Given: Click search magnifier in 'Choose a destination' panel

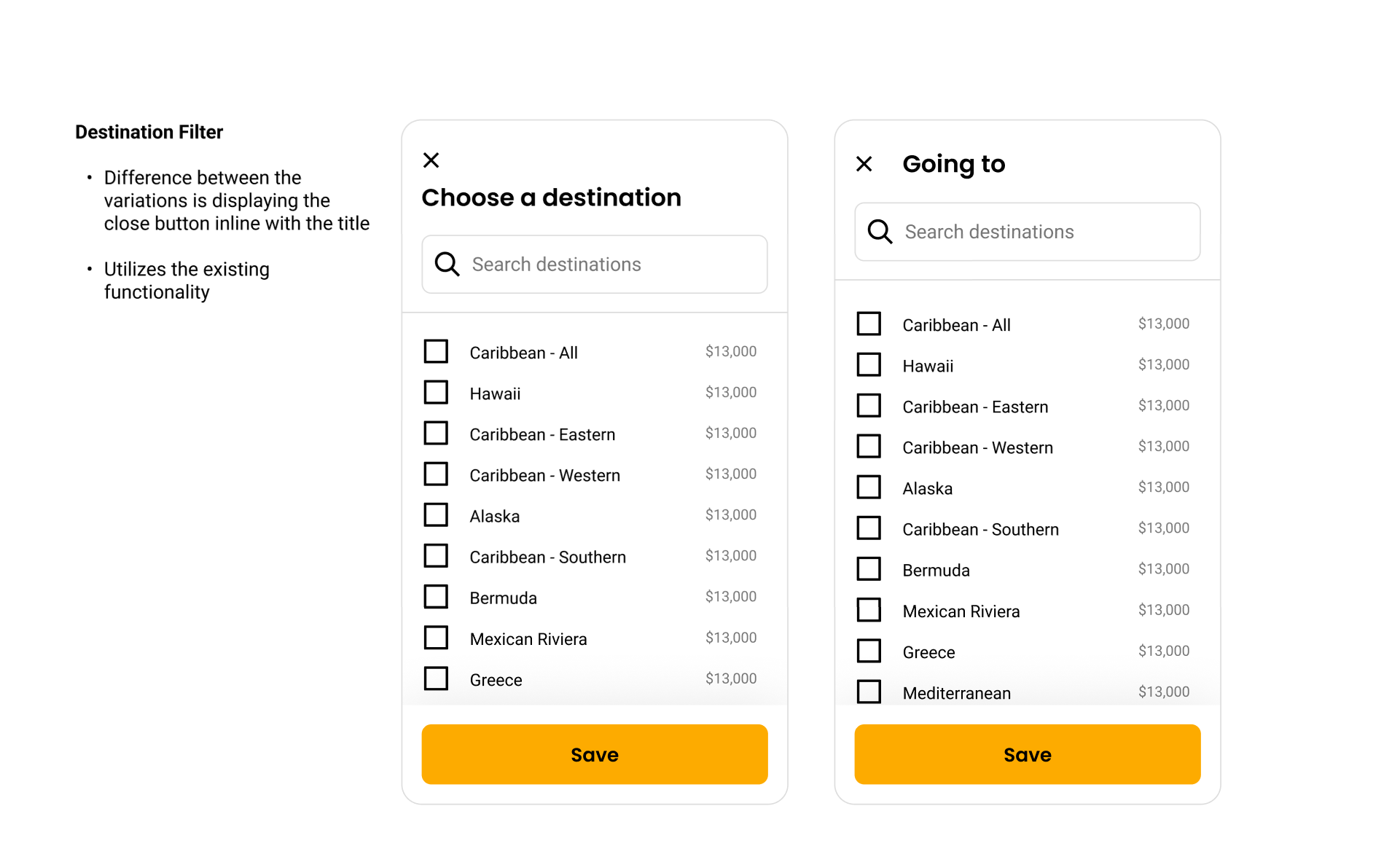Looking at the screenshot, I should [x=447, y=265].
